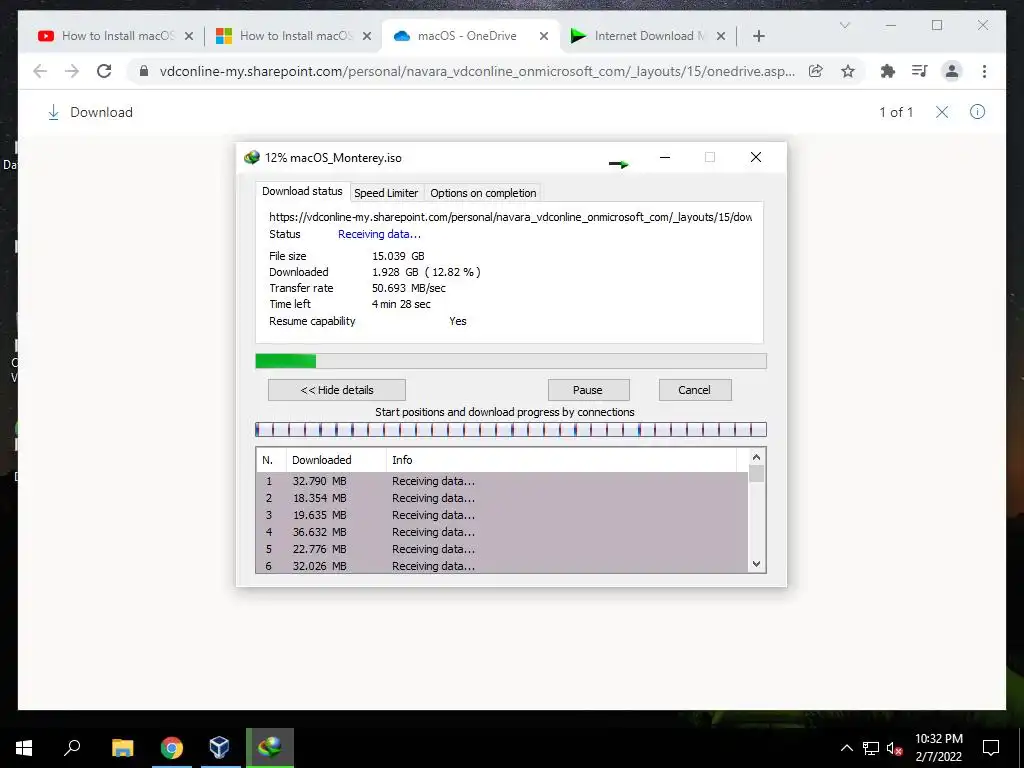This screenshot has height=768, width=1024.
Task: Select connection row with 36.632 MB
Action: [x=502, y=532]
